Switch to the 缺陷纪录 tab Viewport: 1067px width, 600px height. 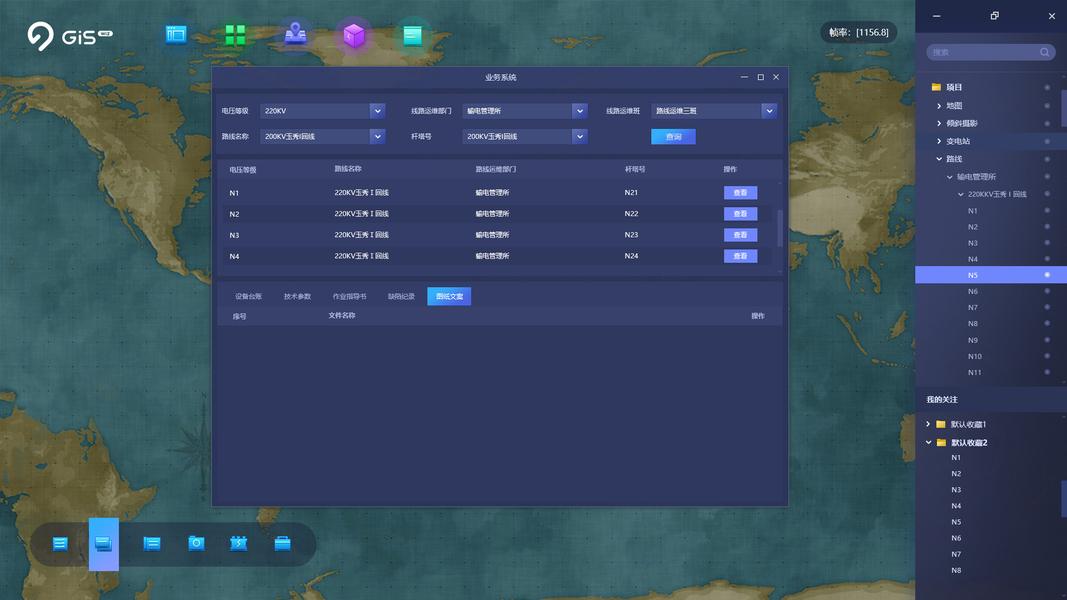tap(401, 297)
